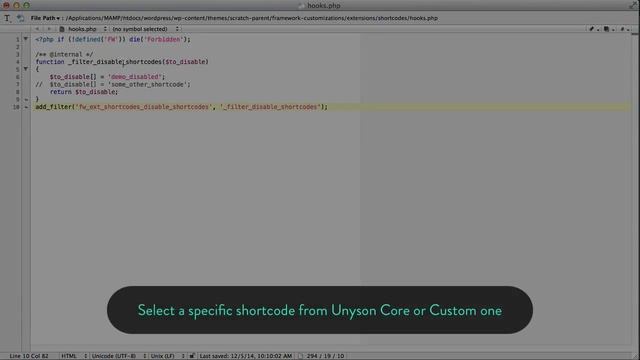Toggle full screen using title bar arrows icon
Screen dimensions: 640x360
(x=633, y=5)
